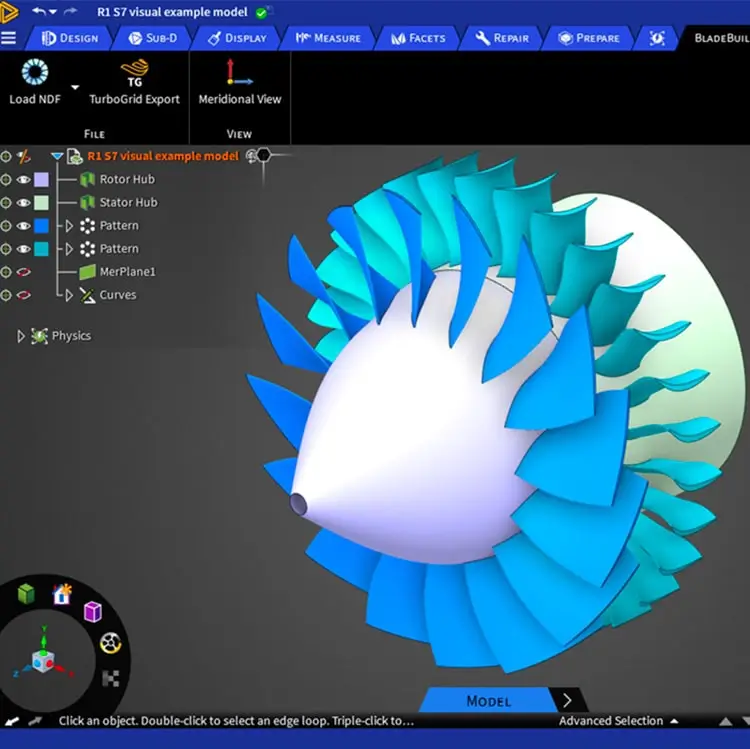Click the home view icon in radial widget
The image size is (750, 749).
tap(62, 594)
